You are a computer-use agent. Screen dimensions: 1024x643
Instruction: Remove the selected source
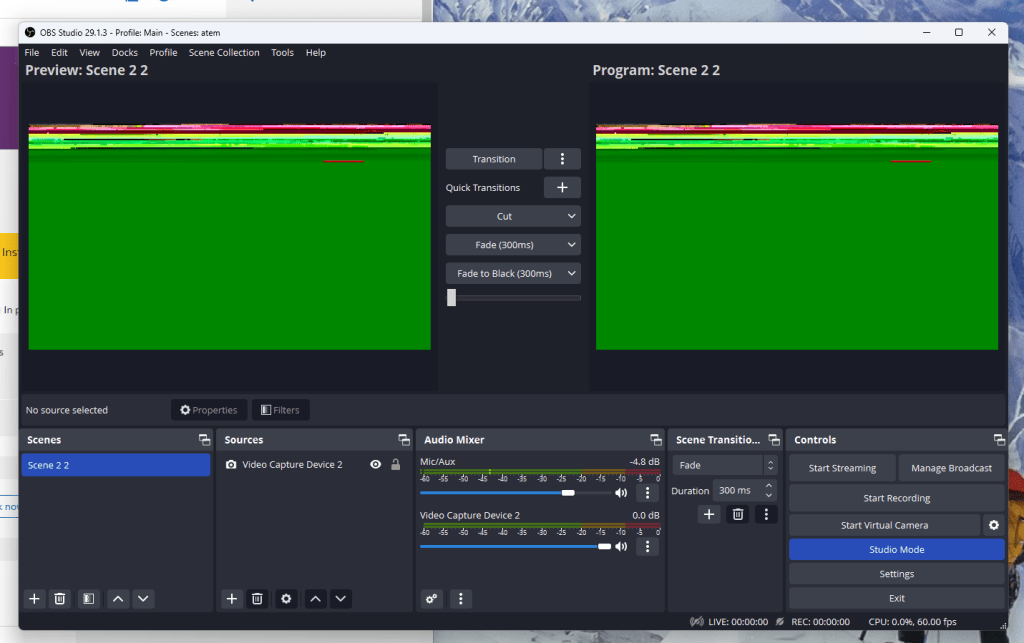coord(257,599)
